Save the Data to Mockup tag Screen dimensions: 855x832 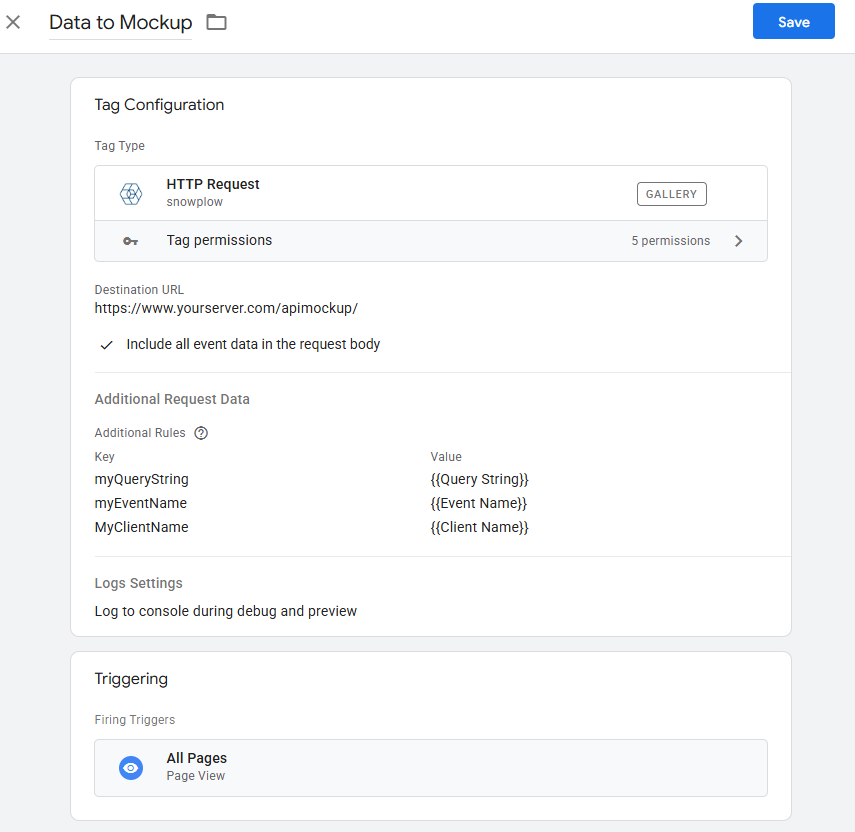pos(793,22)
